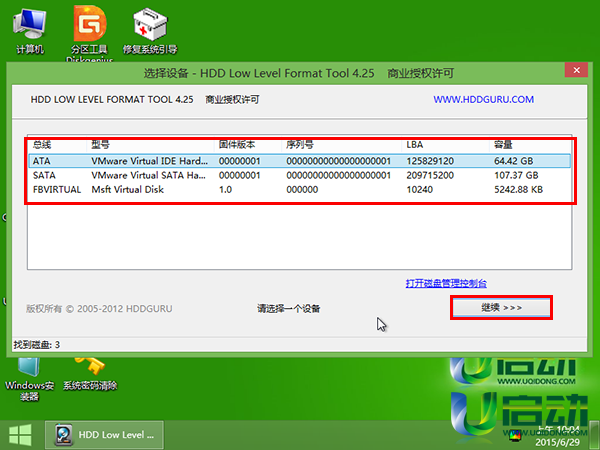Click the firmware version 1.0 cell
The width and height of the screenshot is (600, 450).
225,189
